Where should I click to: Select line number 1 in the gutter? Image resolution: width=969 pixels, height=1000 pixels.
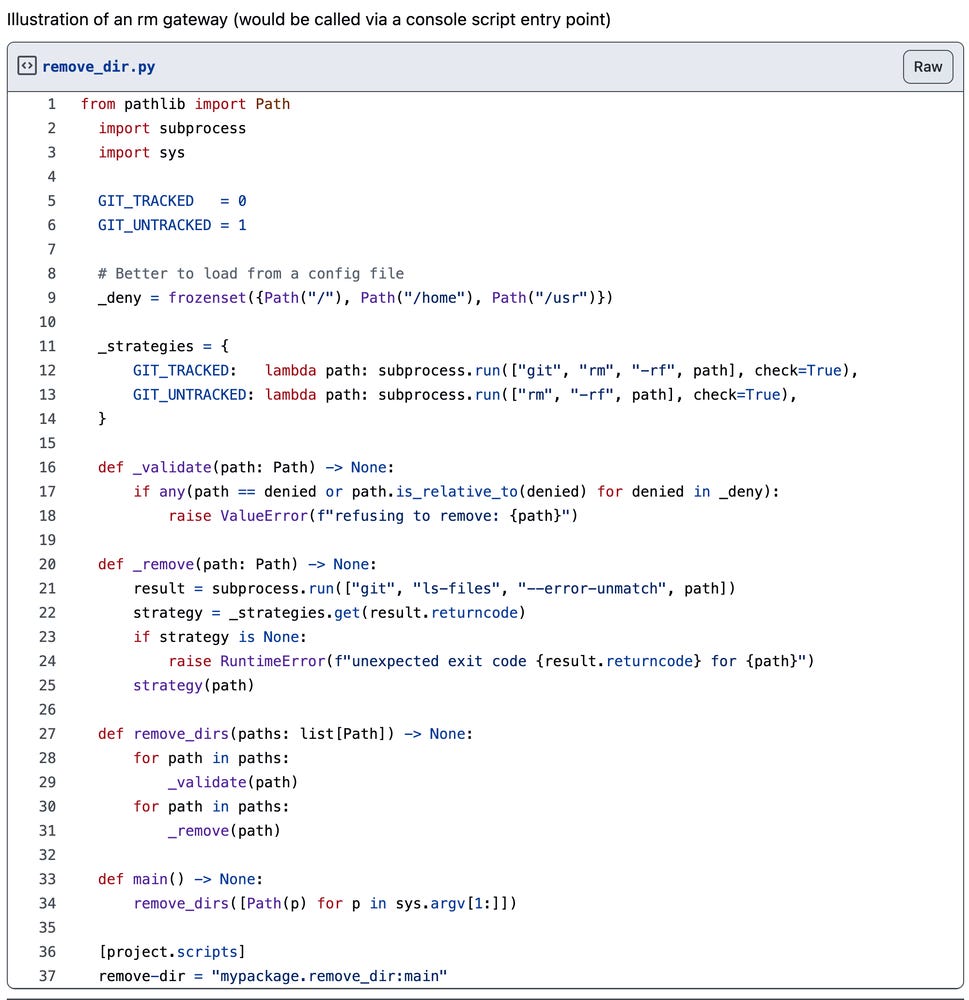coord(52,104)
